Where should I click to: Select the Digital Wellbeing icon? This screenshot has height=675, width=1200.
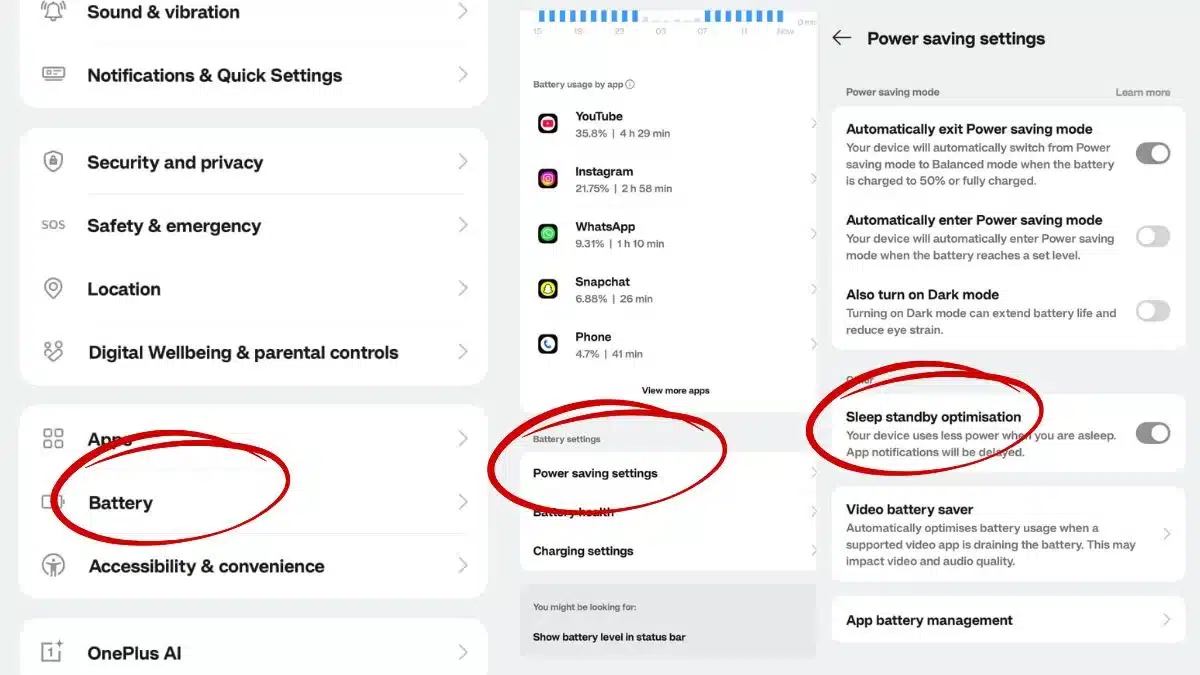(52, 352)
